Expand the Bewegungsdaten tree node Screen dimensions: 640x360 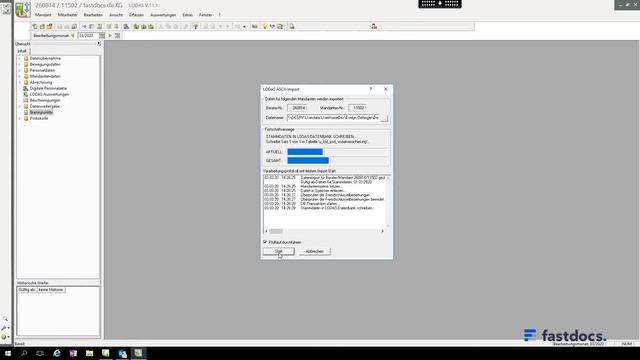point(20,64)
